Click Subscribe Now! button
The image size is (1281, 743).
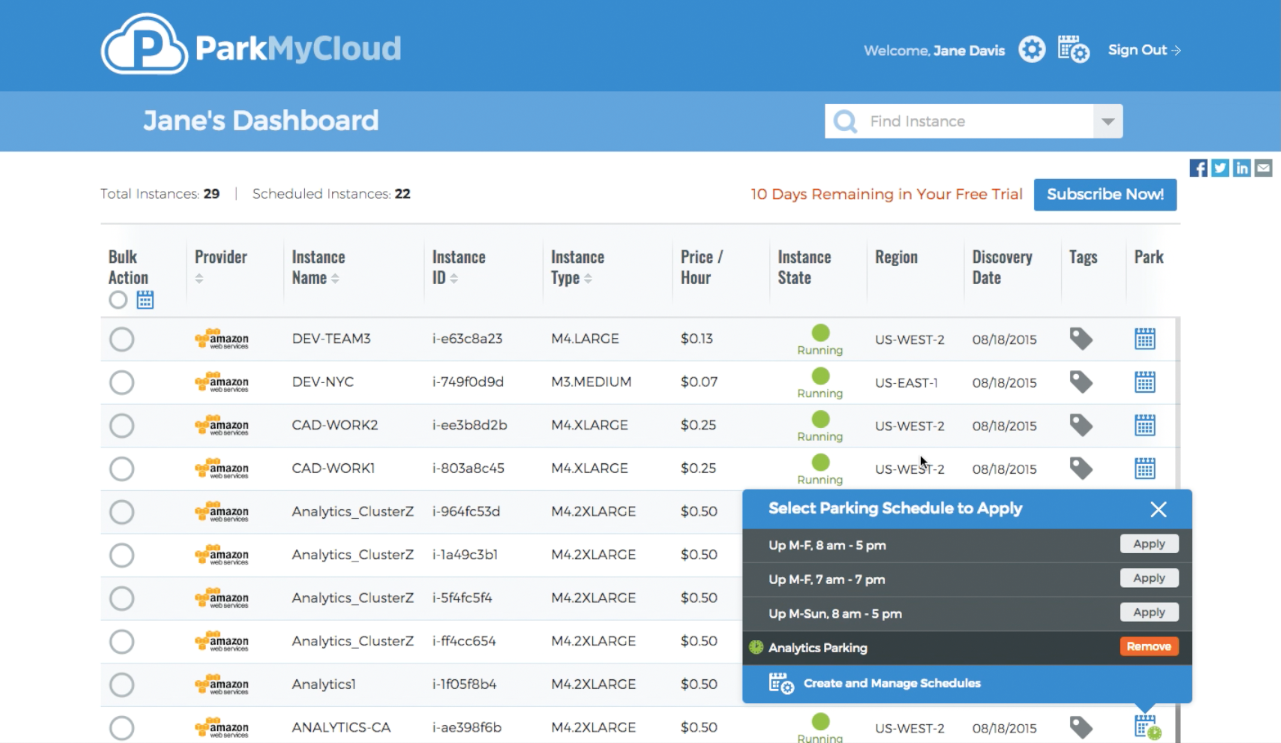coord(1105,194)
